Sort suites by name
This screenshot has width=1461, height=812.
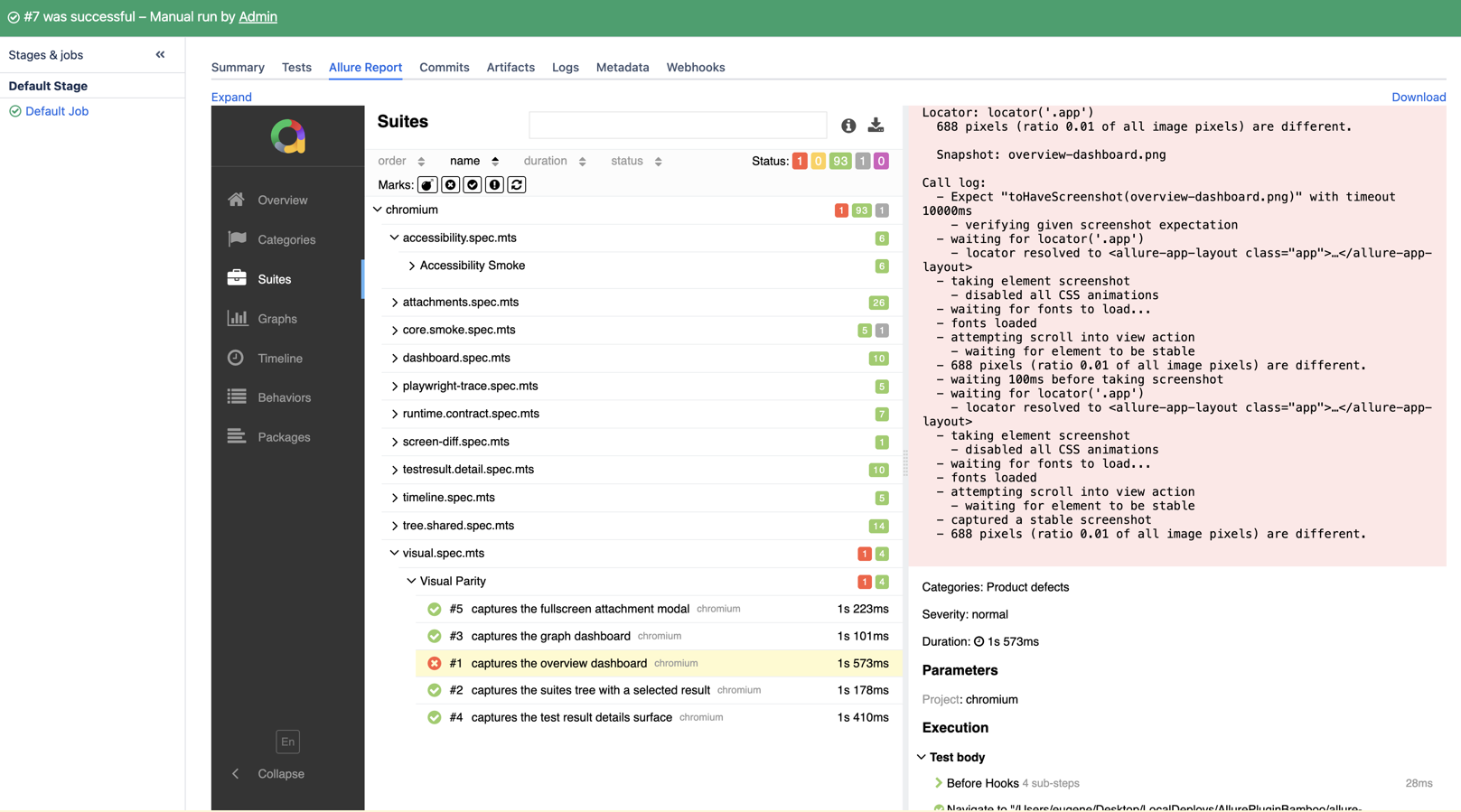pyautogui.click(x=474, y=161)
